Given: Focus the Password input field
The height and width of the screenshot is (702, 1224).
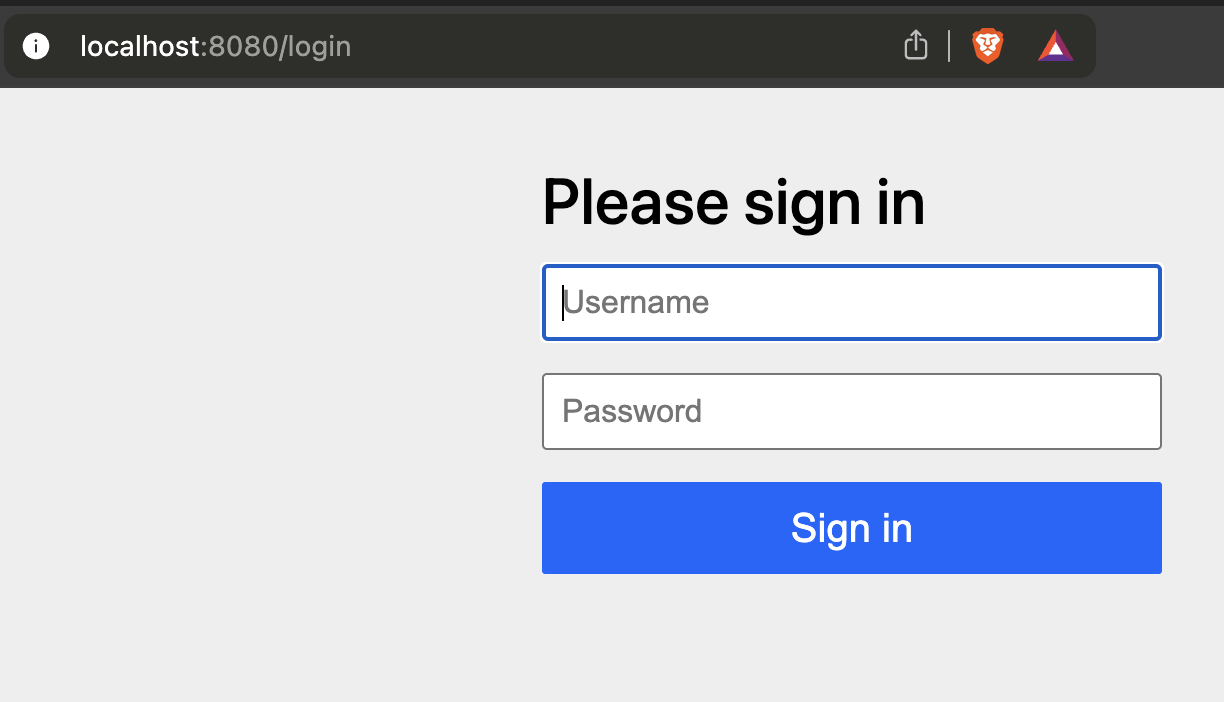Looking at the screenshot, I should click(850, 411).
